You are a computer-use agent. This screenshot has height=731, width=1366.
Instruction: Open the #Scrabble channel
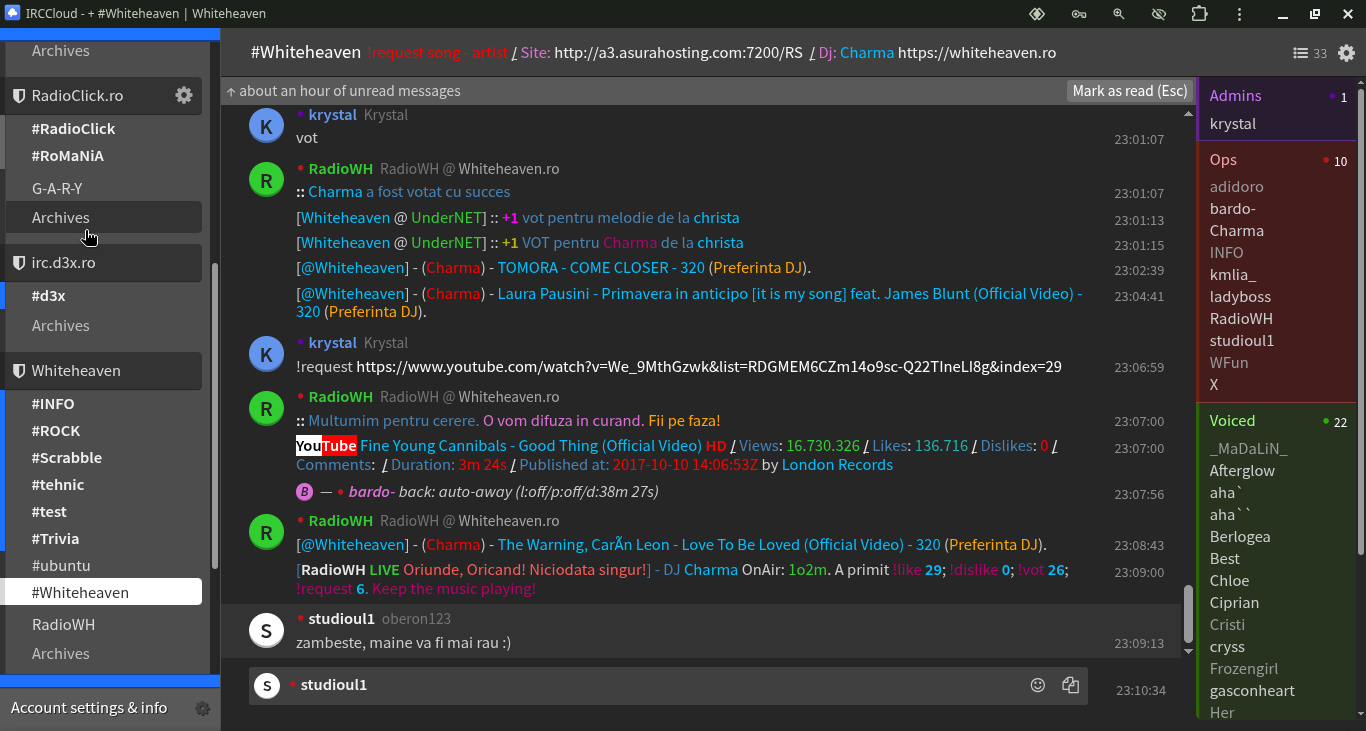click(x=66, y=458)
